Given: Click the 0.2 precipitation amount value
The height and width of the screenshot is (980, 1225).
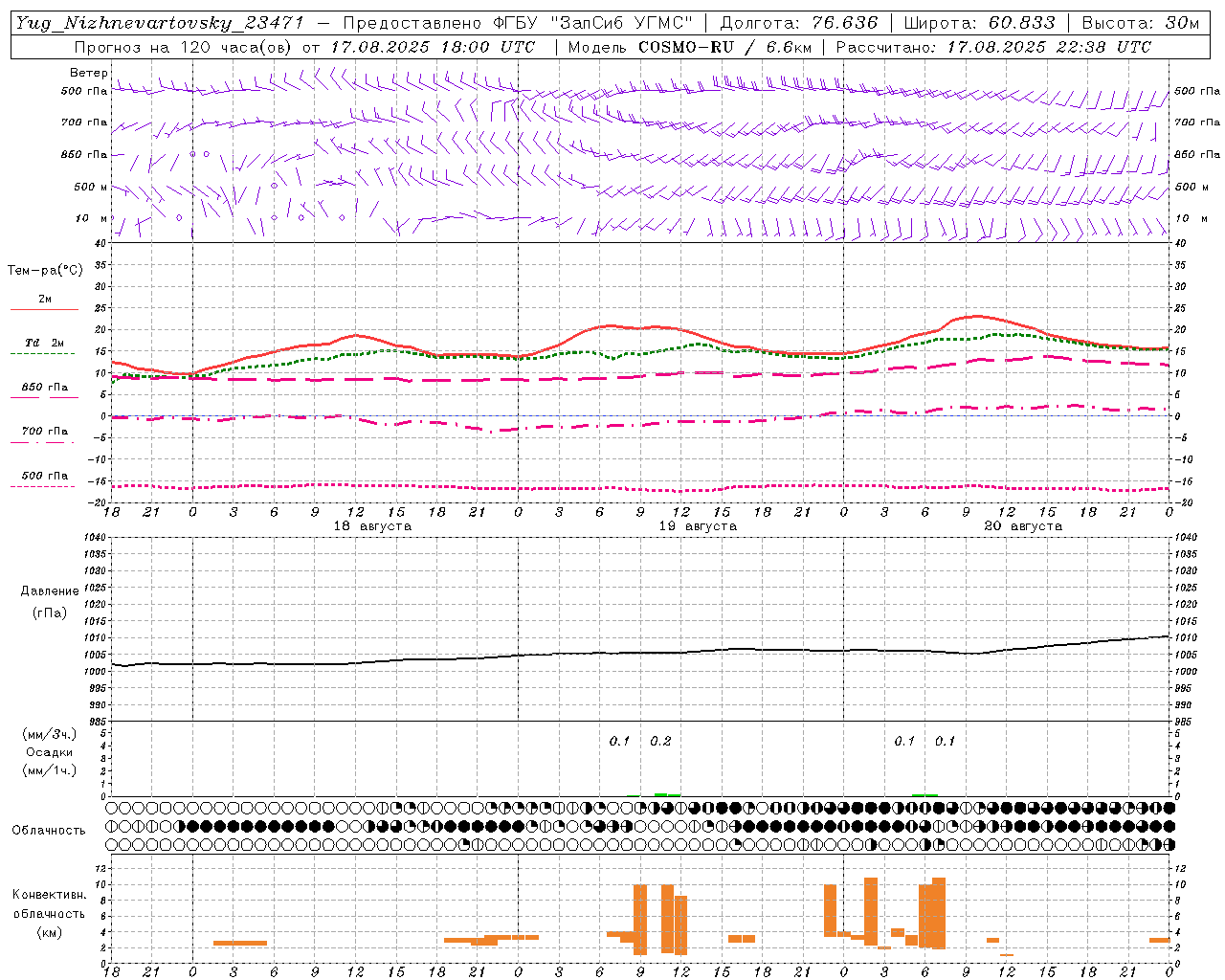Looking at the screenshot, I should click(x=660, y=742).
